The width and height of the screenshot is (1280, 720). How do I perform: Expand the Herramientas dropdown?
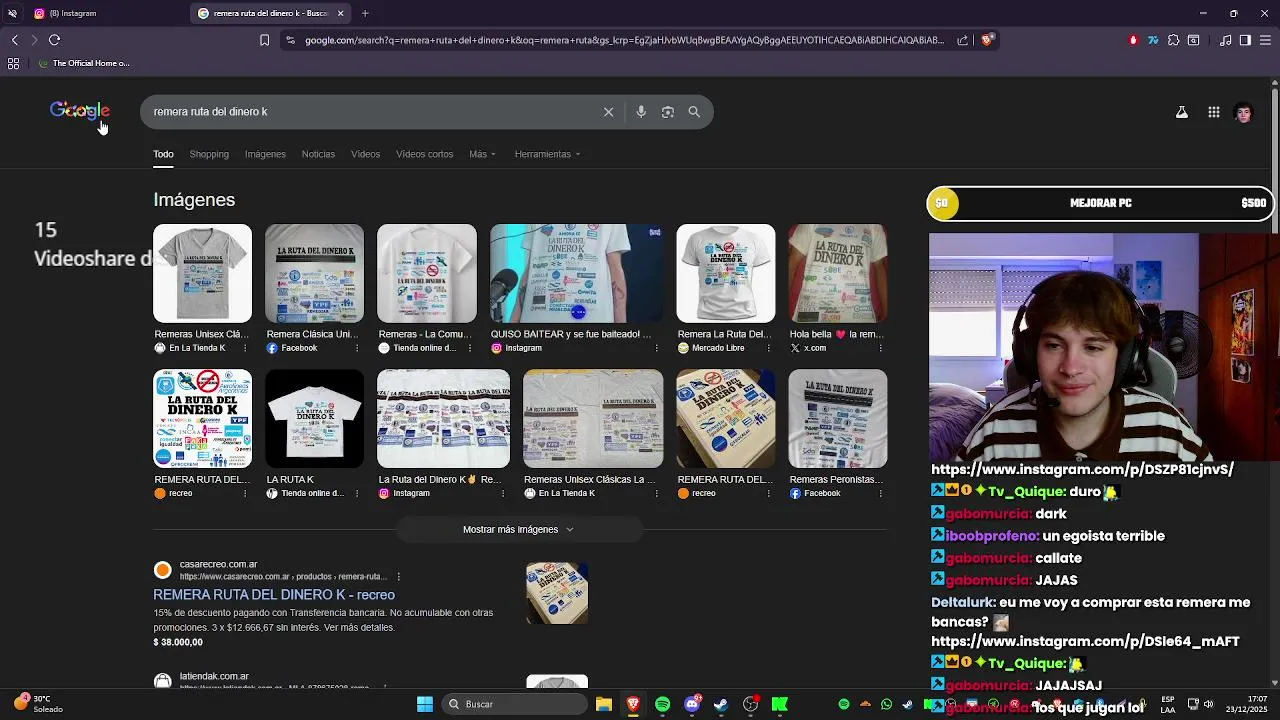[547, 154]
